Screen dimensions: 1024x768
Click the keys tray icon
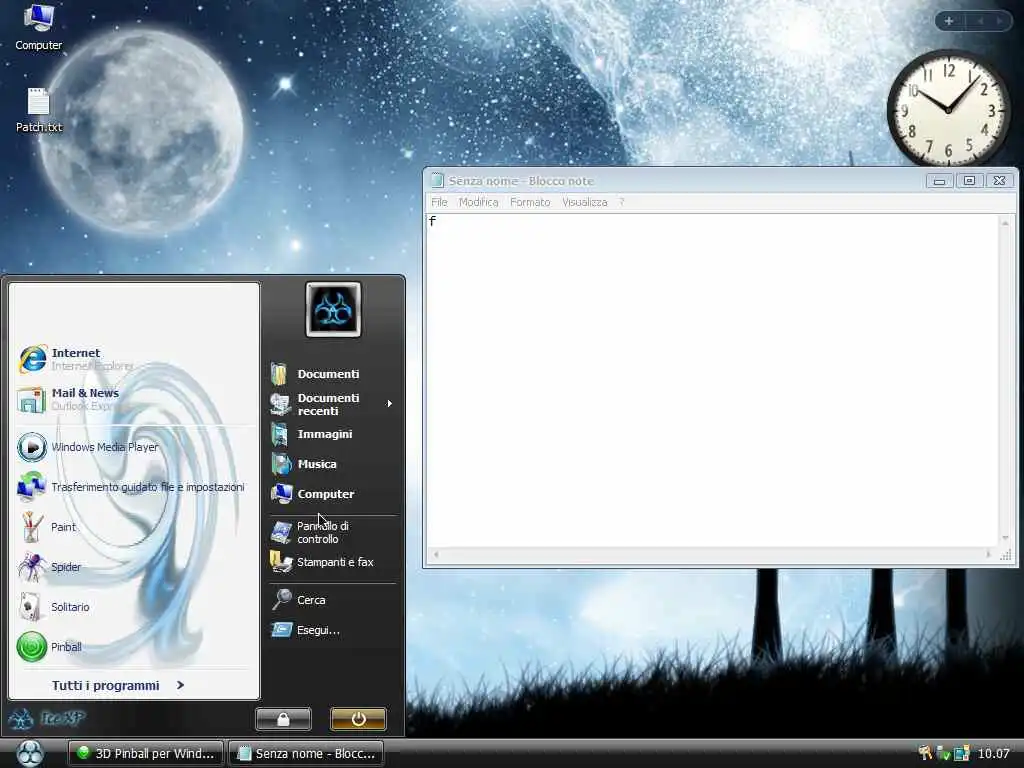point(925,753)
